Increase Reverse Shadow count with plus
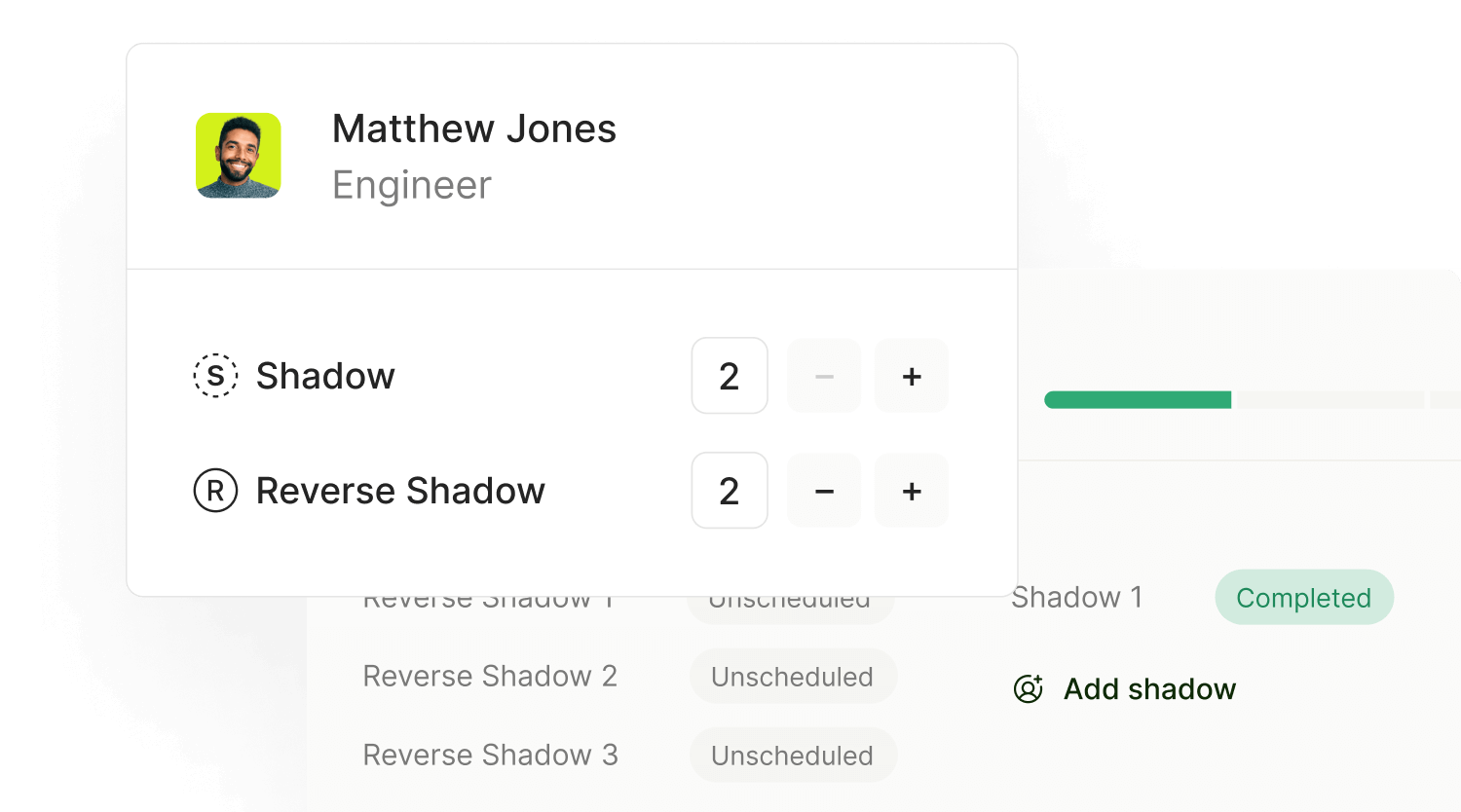The width and height of the screenshot is (1461, 812). (912, 491)
